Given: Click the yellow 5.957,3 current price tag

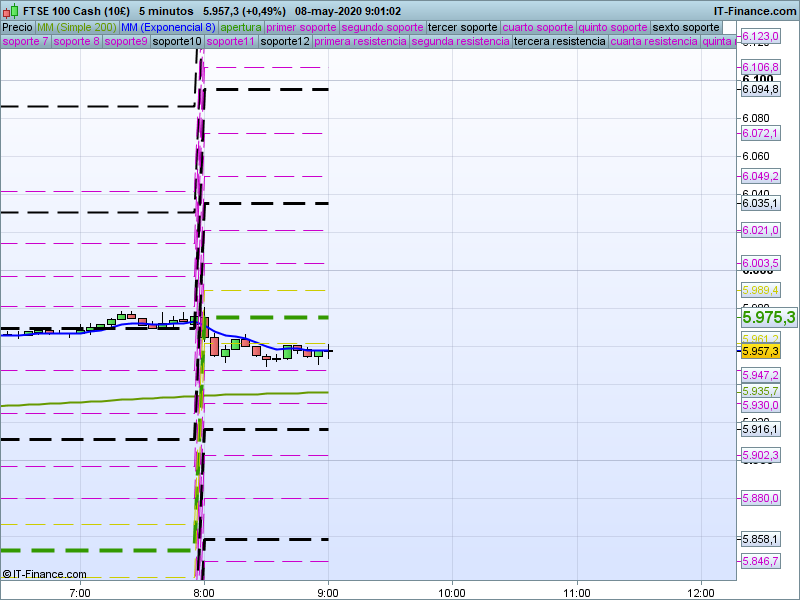Looking at the screenshot, I should (x=760, y=351).
